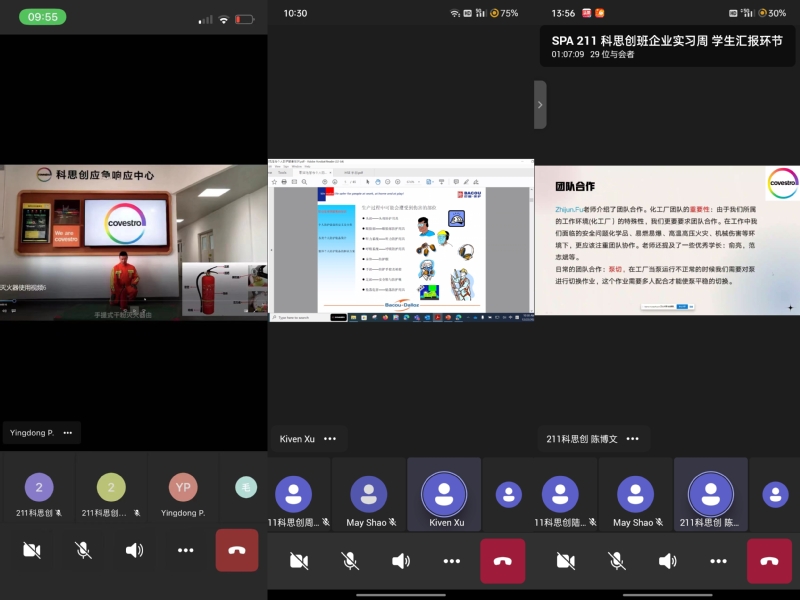The height and width of the screenshot is (600, 800).
Task: Unmute the microphone in the right meeting
Action: 617,561
